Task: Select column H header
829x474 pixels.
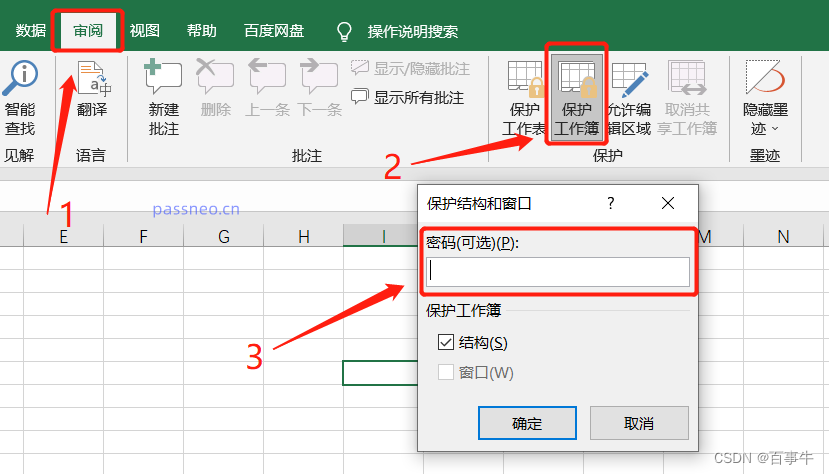Action: (303, 236)
